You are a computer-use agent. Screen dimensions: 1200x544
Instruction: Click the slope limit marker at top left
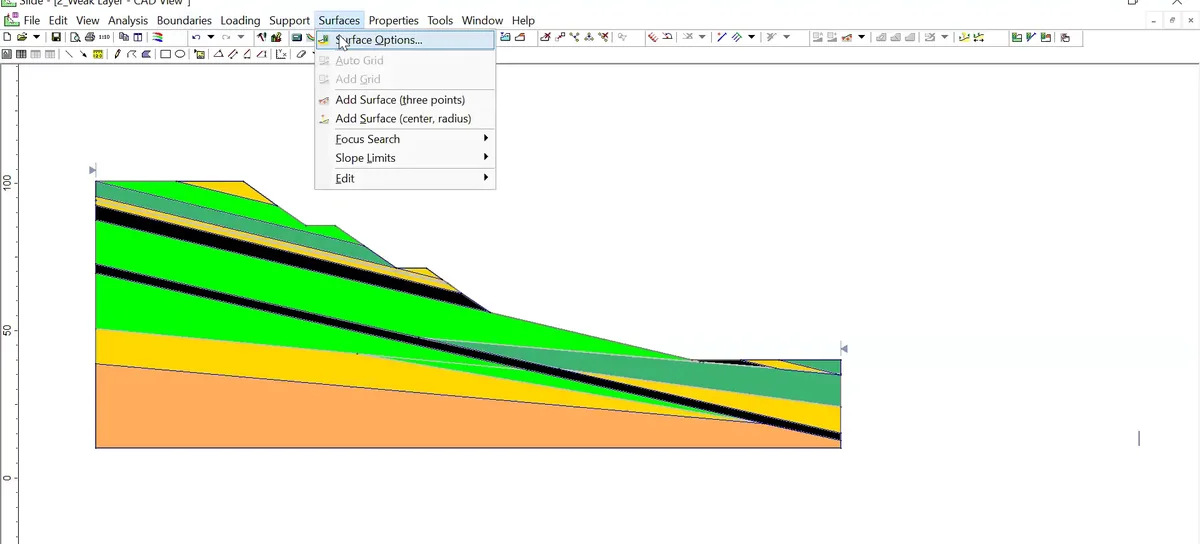click(x=93, y=170)
